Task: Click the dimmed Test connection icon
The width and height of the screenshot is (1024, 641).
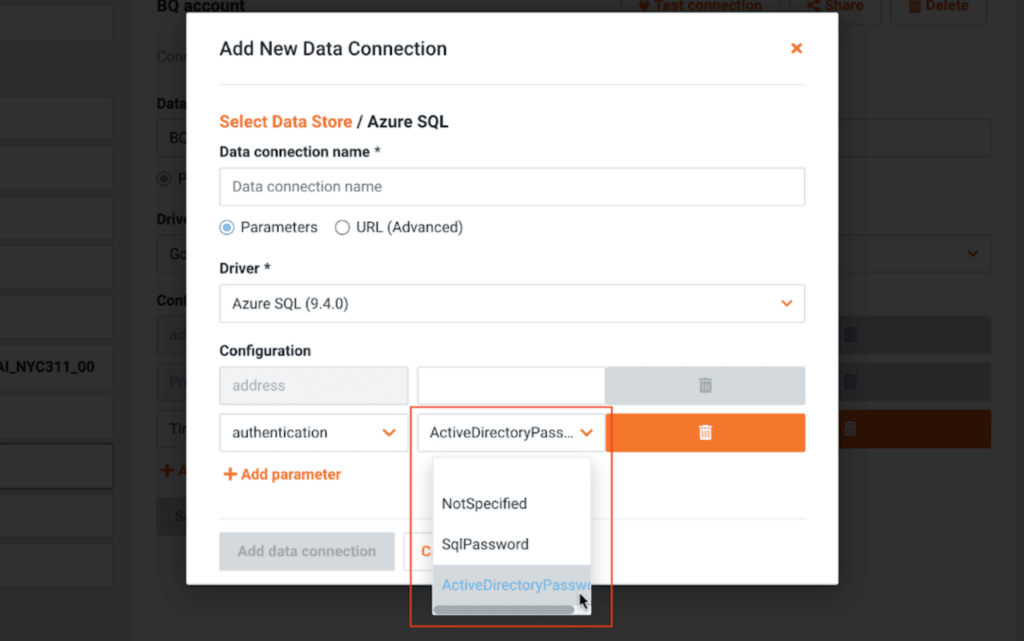Action: pos(644,6)
